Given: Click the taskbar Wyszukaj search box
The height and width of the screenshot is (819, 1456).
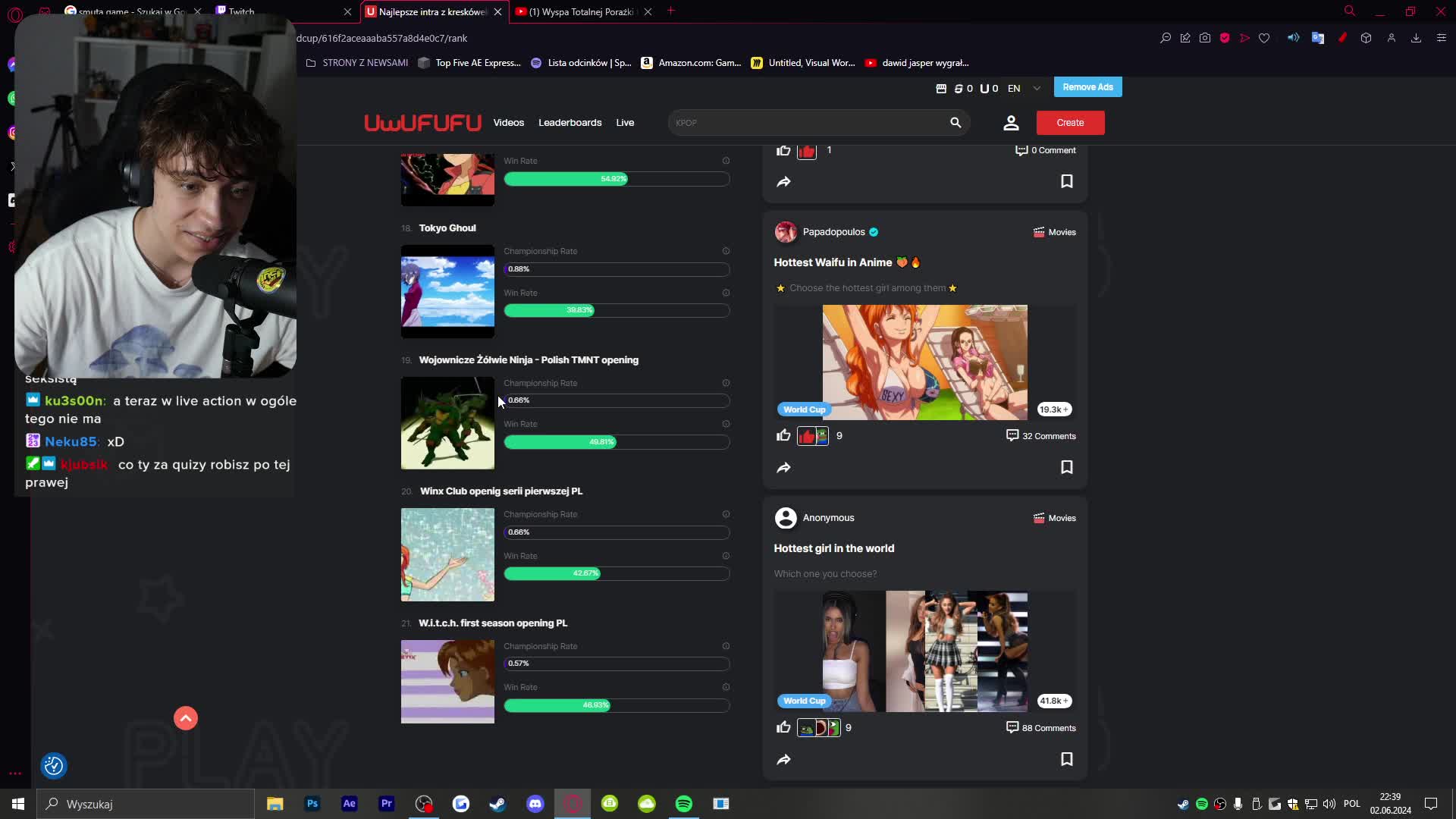Looking at the screenshot, I should click(146, 804).
